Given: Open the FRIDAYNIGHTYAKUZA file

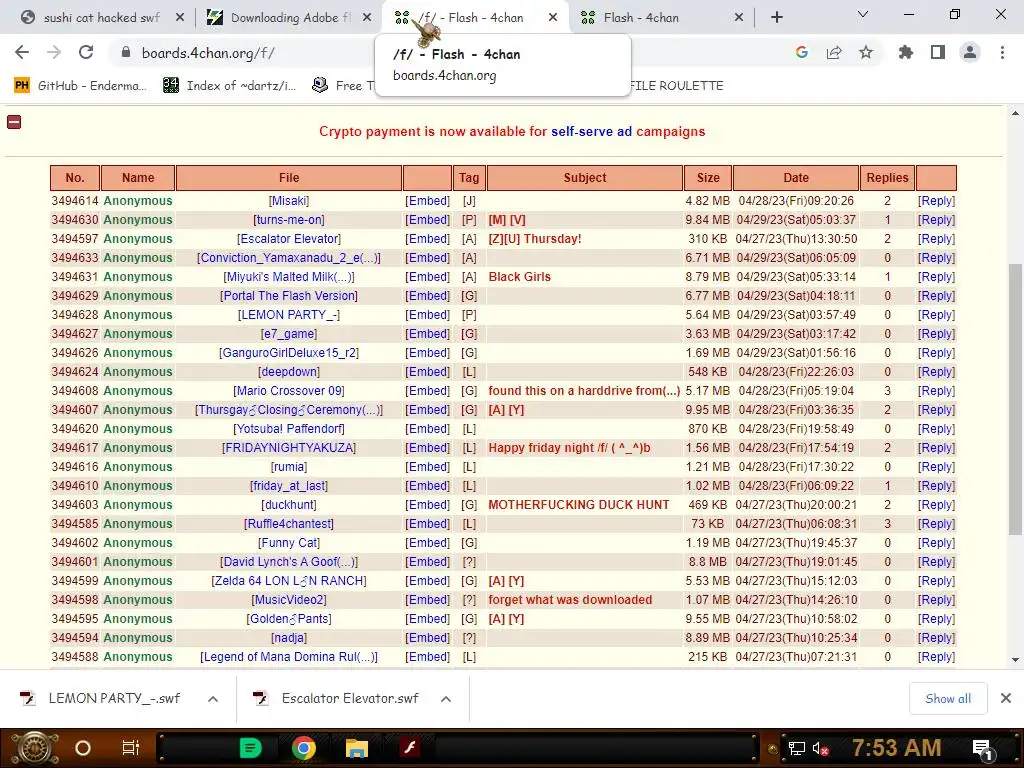Looking at the screenshot, I should point(289,448).
